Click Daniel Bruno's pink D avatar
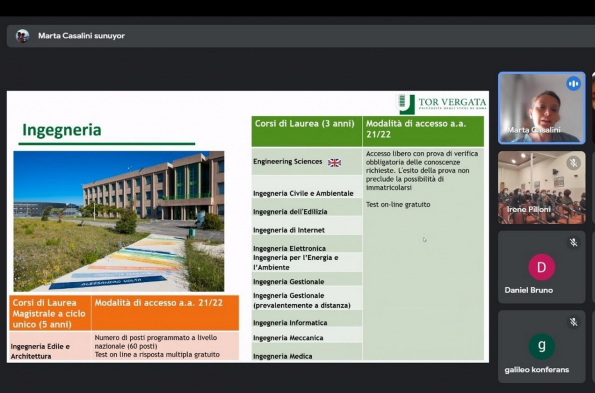Viewport: 595px width, 393px height. pyautogui.click(x=541, y=267)
